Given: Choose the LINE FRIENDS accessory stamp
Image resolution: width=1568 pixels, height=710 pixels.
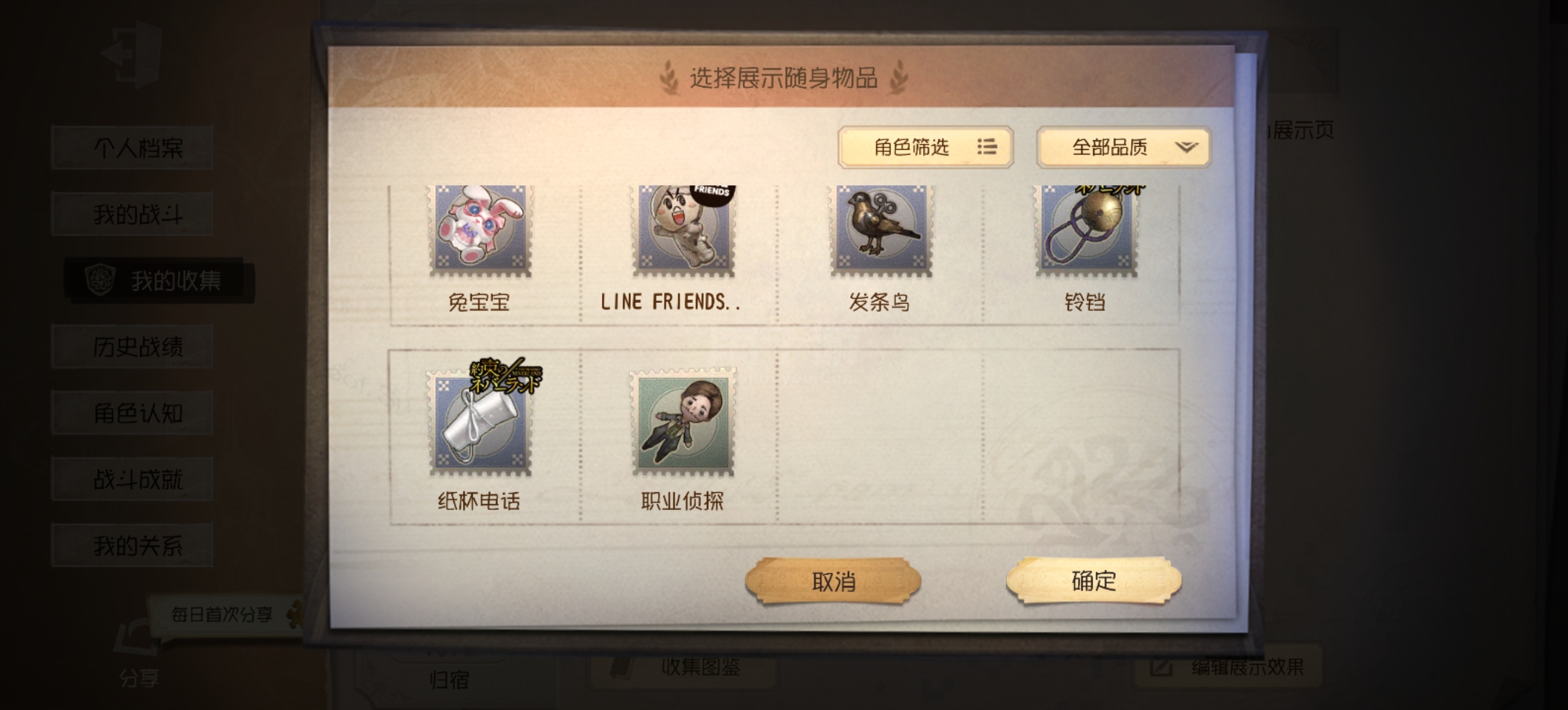Looking at the screenshot, I should pyautogui.click(x=683, y=231).
